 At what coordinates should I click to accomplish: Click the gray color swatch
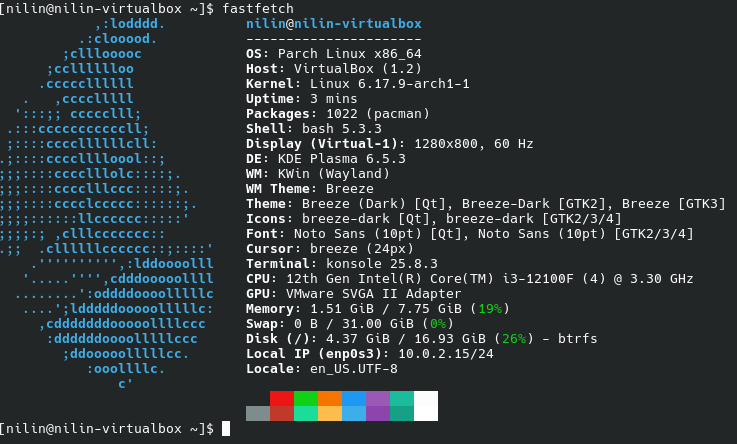coord(258,413)
